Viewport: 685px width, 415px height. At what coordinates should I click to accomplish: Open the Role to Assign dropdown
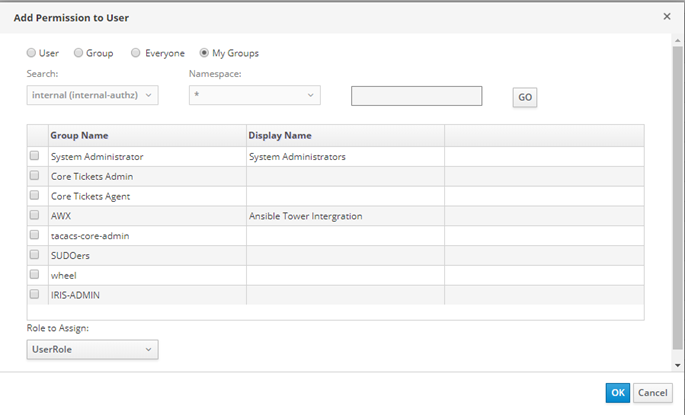point(92,349)
